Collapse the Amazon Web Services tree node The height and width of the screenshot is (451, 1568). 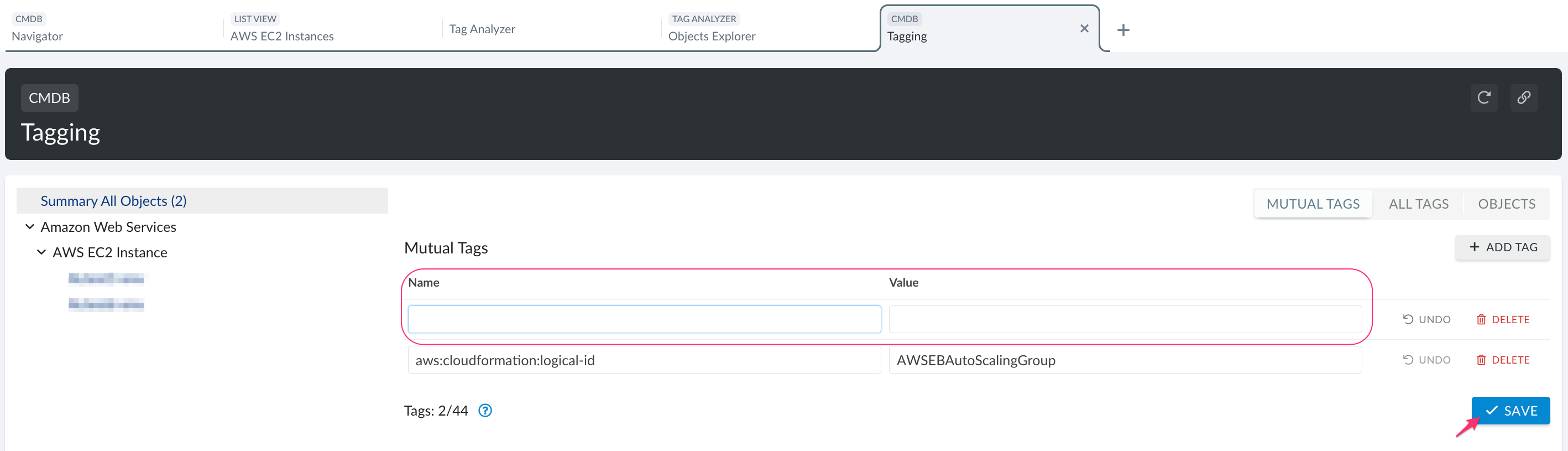29,227
